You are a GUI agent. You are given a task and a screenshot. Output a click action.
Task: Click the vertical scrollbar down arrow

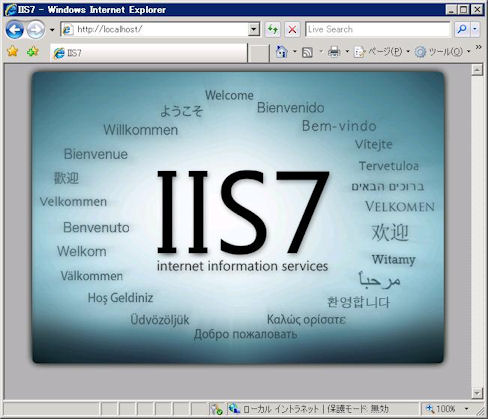[477, 393]
